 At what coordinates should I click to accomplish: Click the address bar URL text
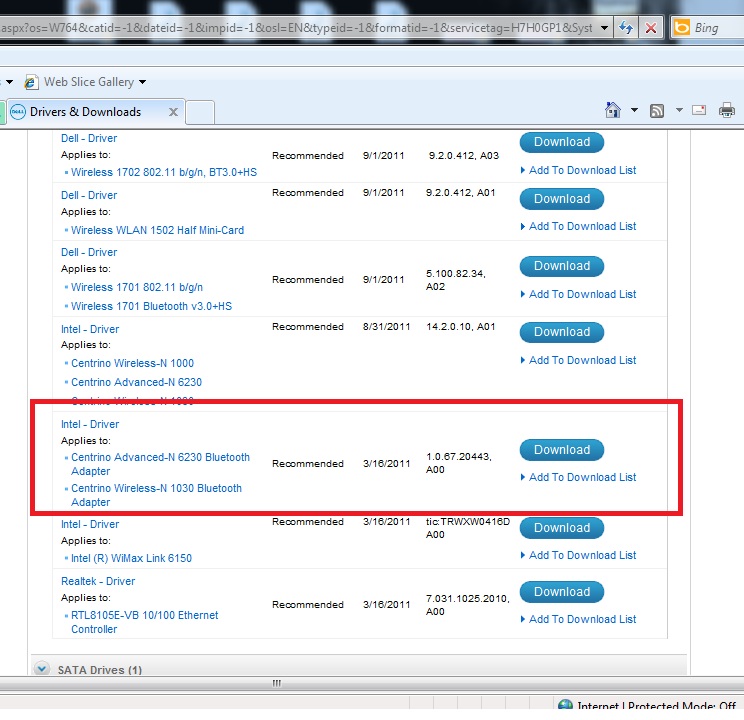click(297, 28)
